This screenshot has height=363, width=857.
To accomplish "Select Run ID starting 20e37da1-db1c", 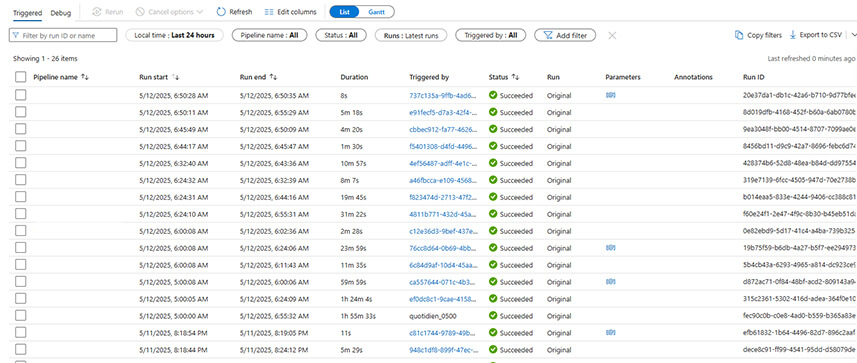I will (x=800, y=95).
